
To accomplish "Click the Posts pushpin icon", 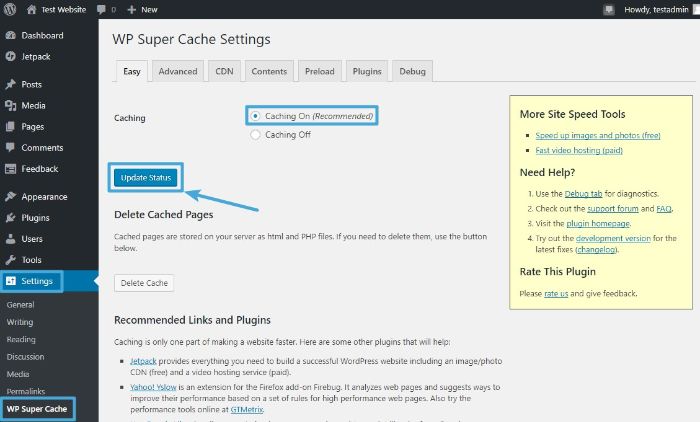I will click(11, 84).
